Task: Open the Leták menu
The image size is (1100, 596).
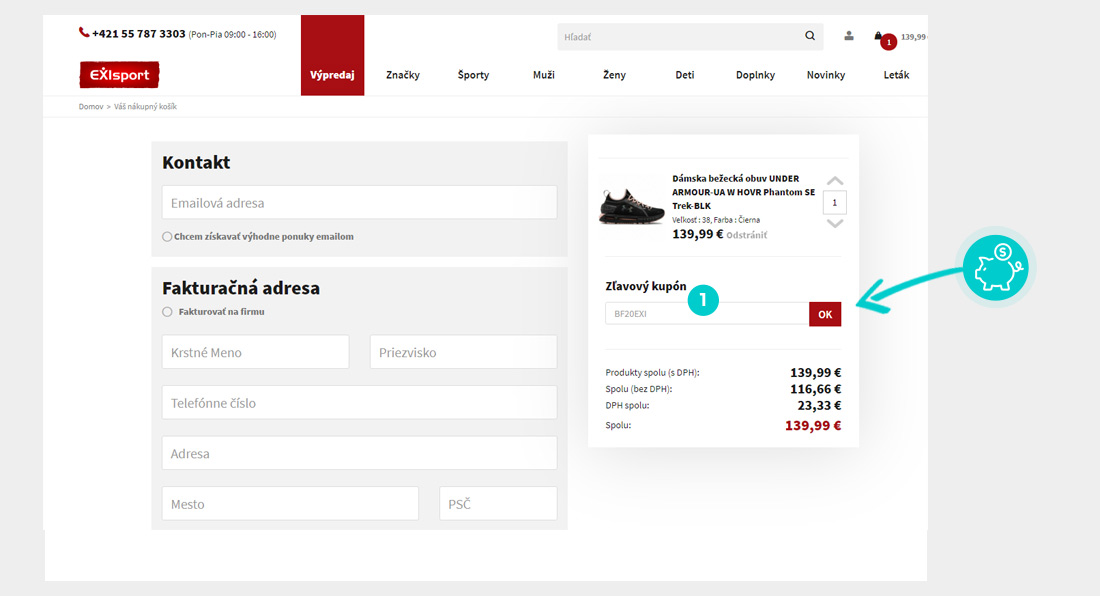Action: [x=897, y=75]
